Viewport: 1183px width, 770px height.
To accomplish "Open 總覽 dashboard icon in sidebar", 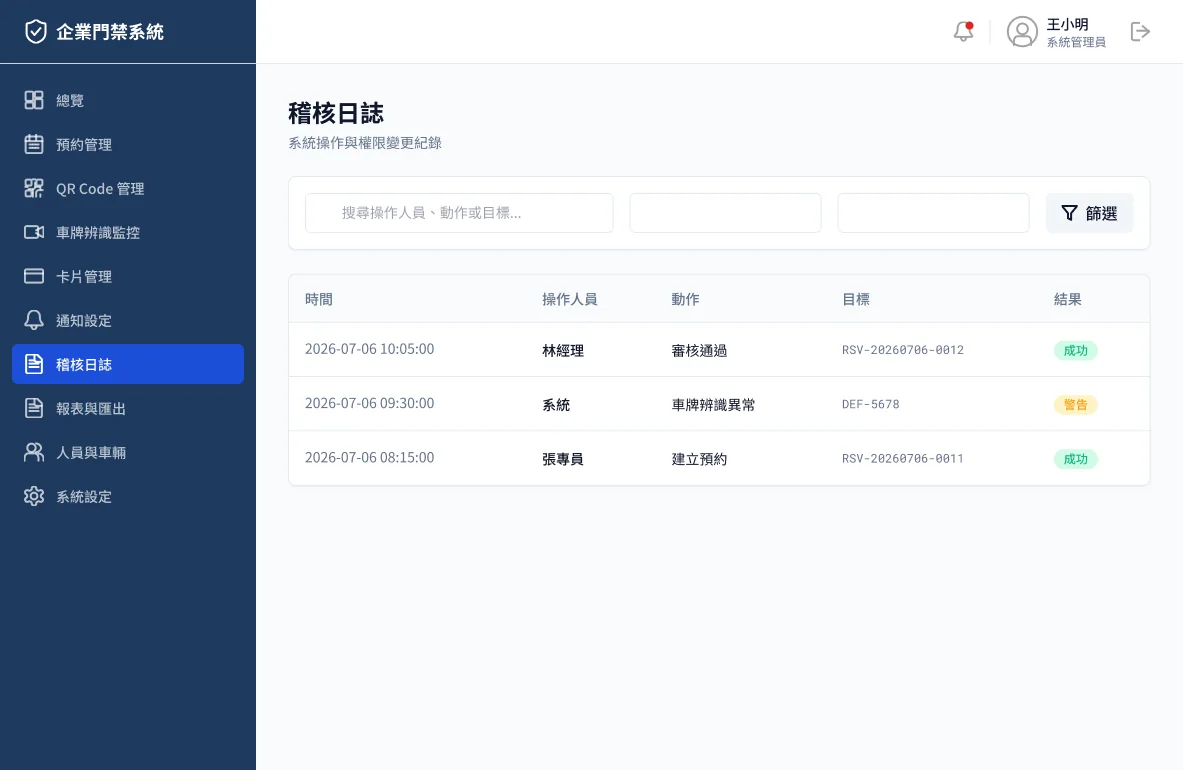I will [34, 100].
